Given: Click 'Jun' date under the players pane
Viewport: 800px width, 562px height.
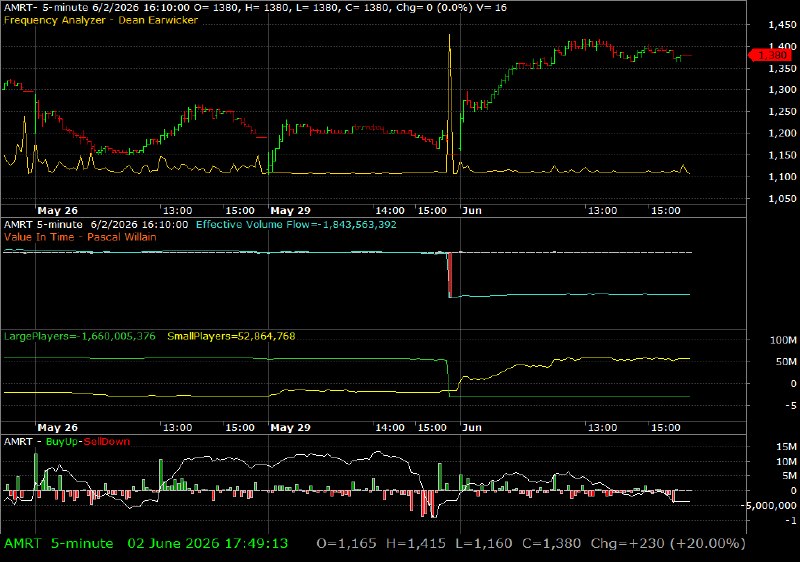Looking at the screenshot, I should pyautogui.click(x=472, y=427).
